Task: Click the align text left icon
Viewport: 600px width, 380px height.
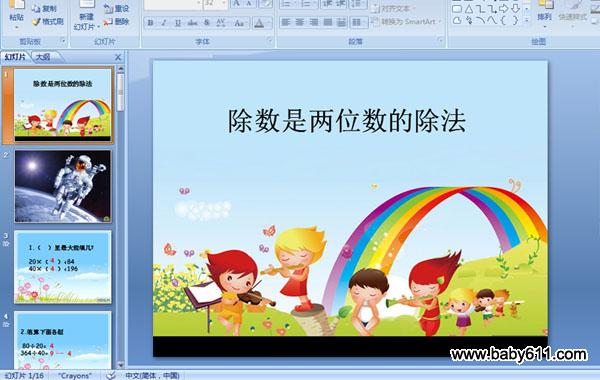Action: tap(286, 23)
